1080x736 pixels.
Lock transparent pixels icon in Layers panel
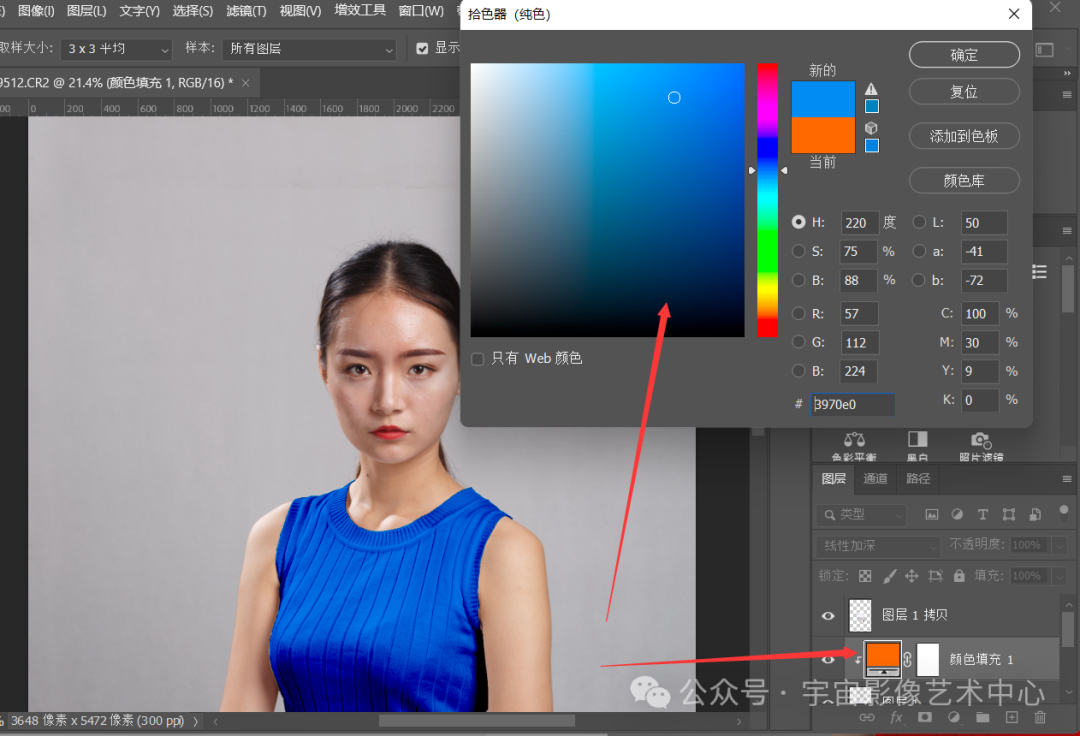[865, 576]
